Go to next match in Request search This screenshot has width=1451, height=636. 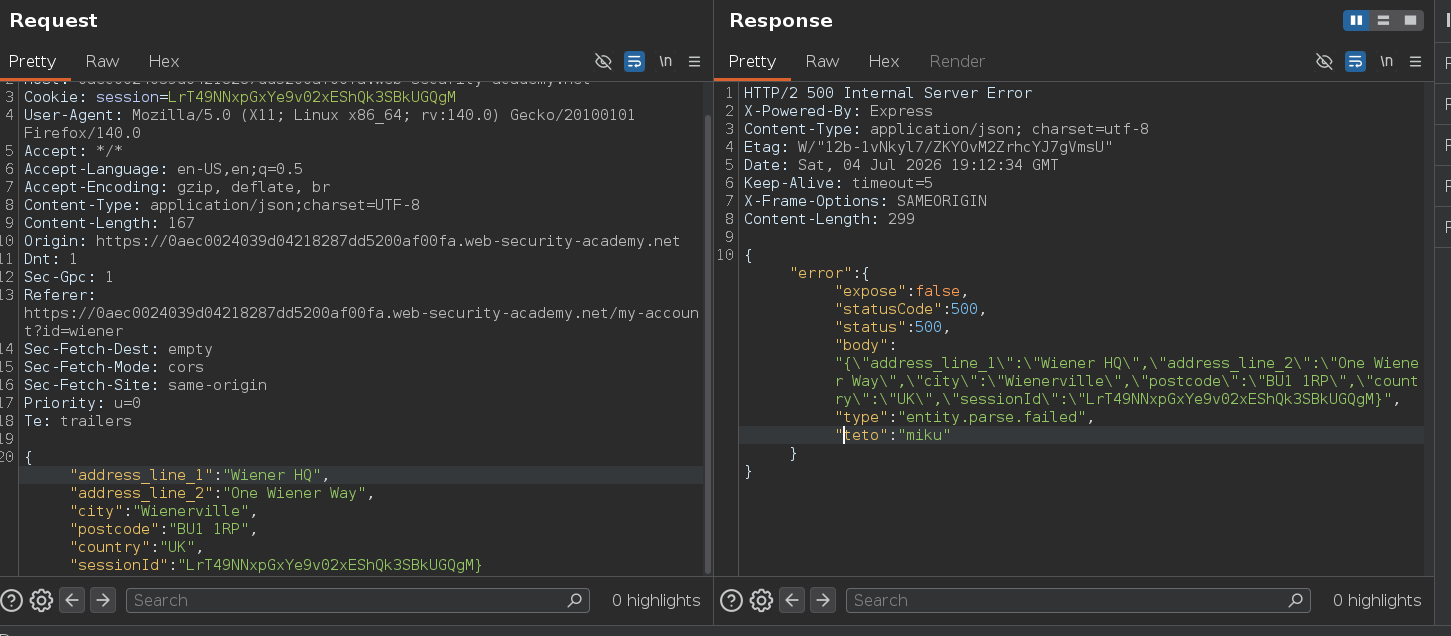coord(102,600)
